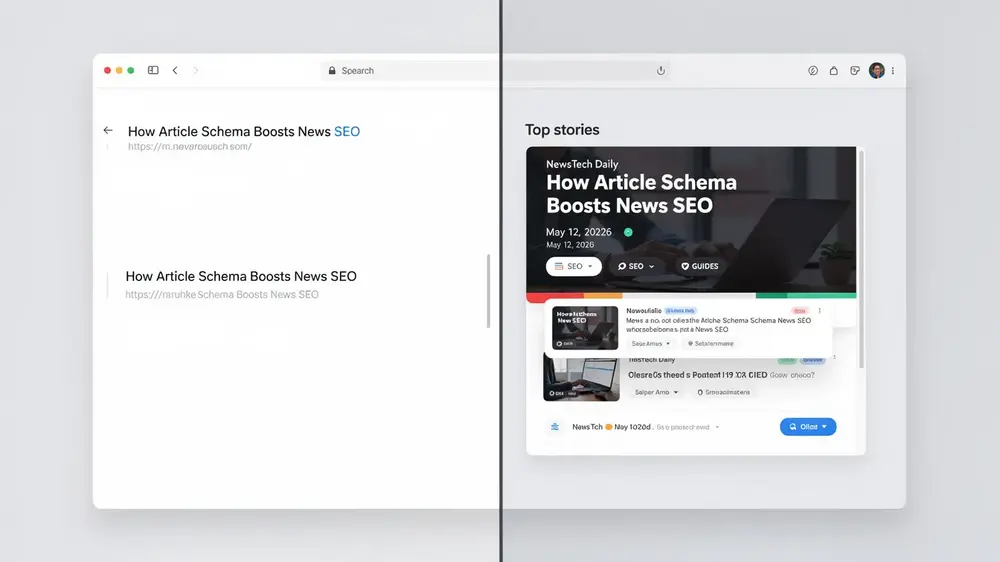Click the May 12, 20226 date text

(578, 232)
